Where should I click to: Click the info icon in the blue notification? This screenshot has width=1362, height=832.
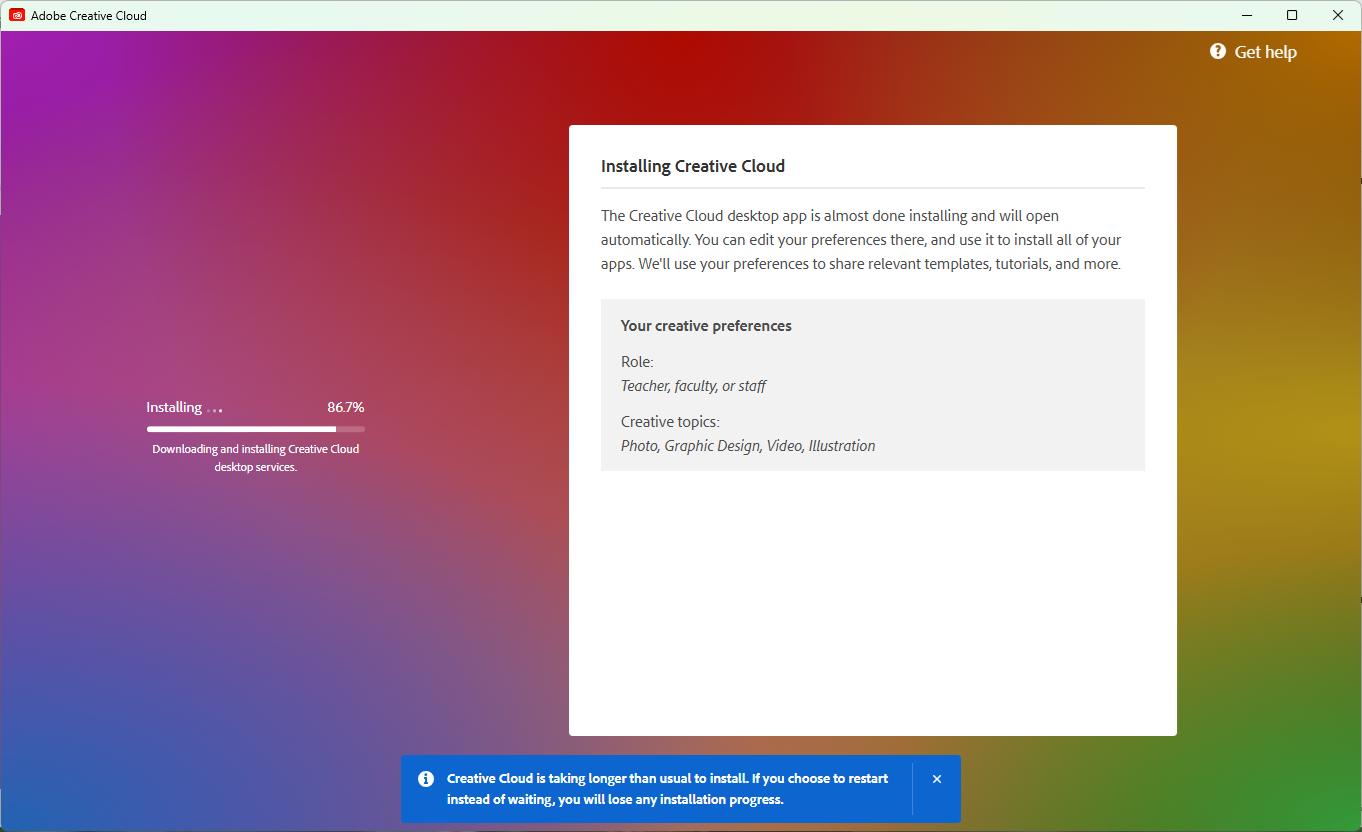[426, 779]
